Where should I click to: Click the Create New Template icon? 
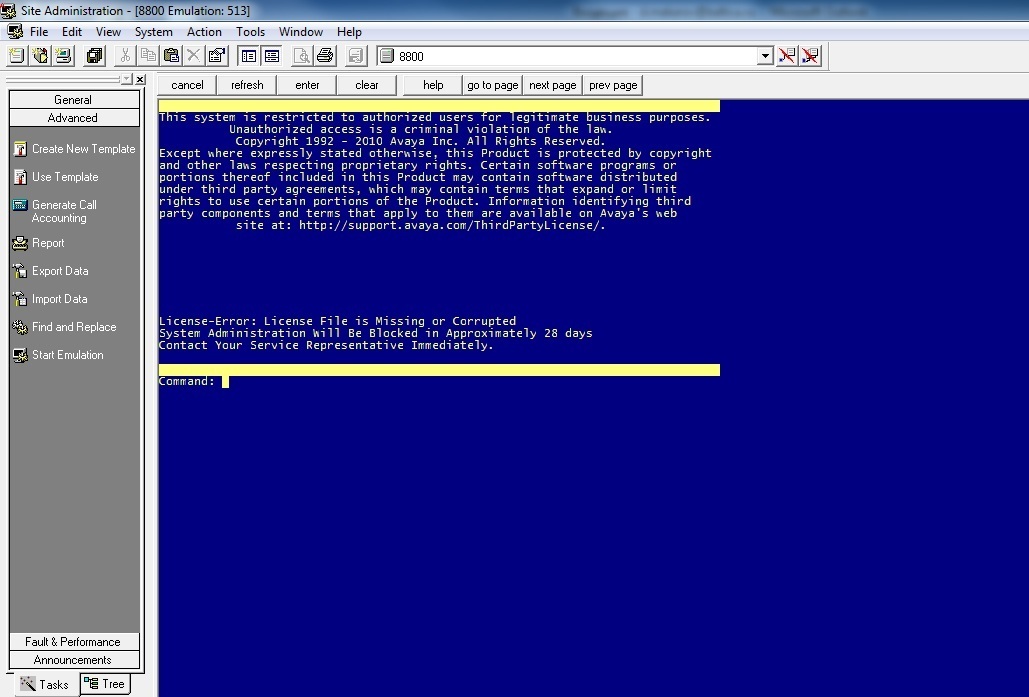20,149
